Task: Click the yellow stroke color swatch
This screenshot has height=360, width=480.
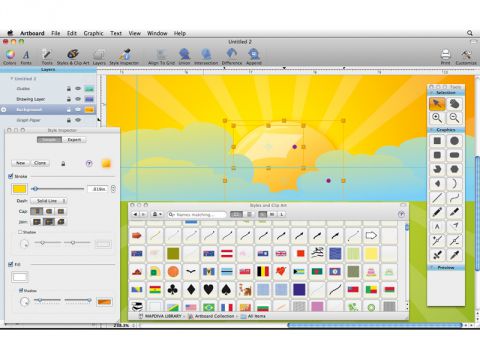Action: 19,189
